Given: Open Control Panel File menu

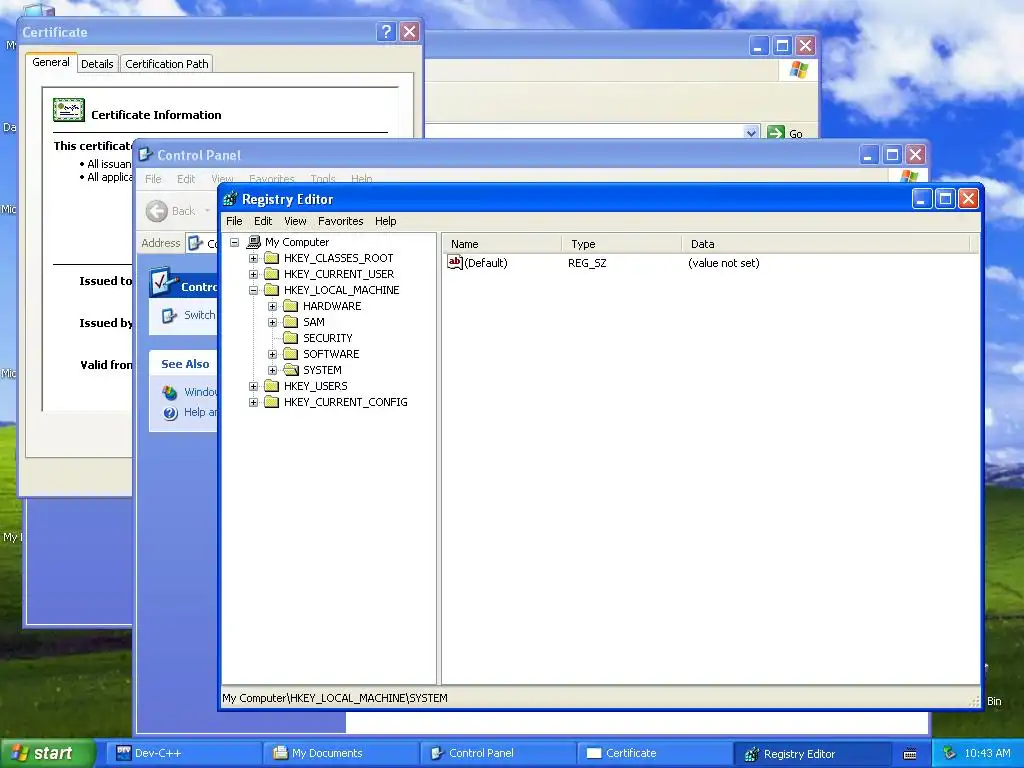Looking at the screenshot, I should (x=153, y=178).
